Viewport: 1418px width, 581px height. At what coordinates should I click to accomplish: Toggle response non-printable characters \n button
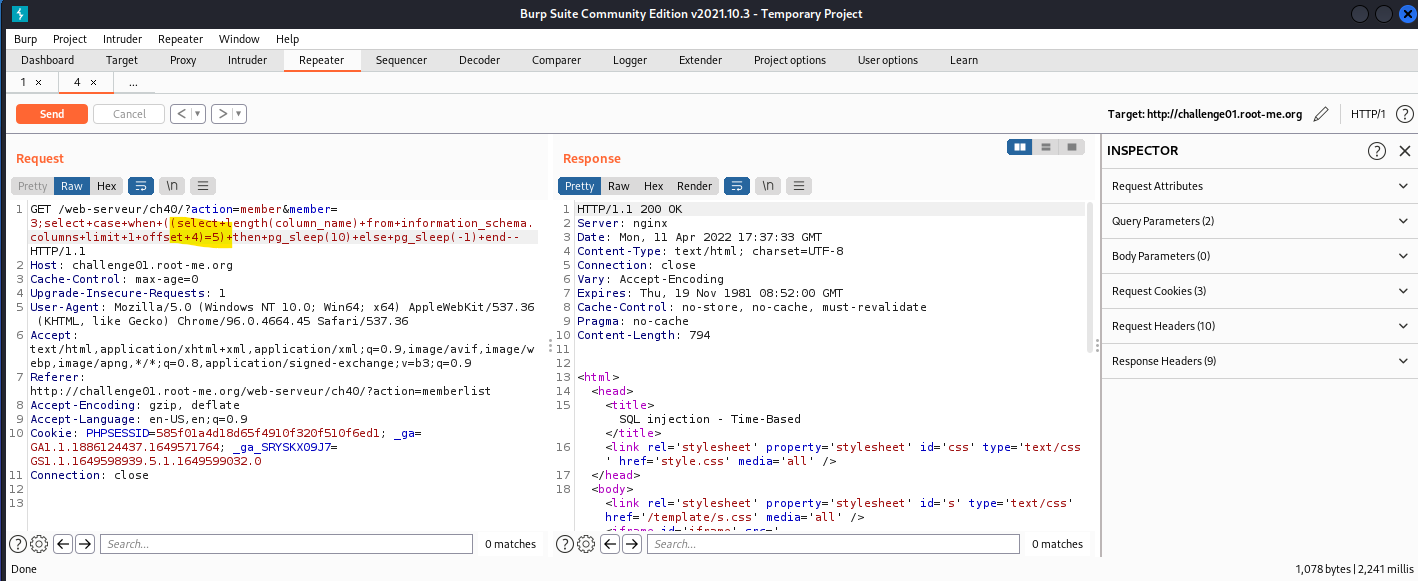[x=767, y=186]
